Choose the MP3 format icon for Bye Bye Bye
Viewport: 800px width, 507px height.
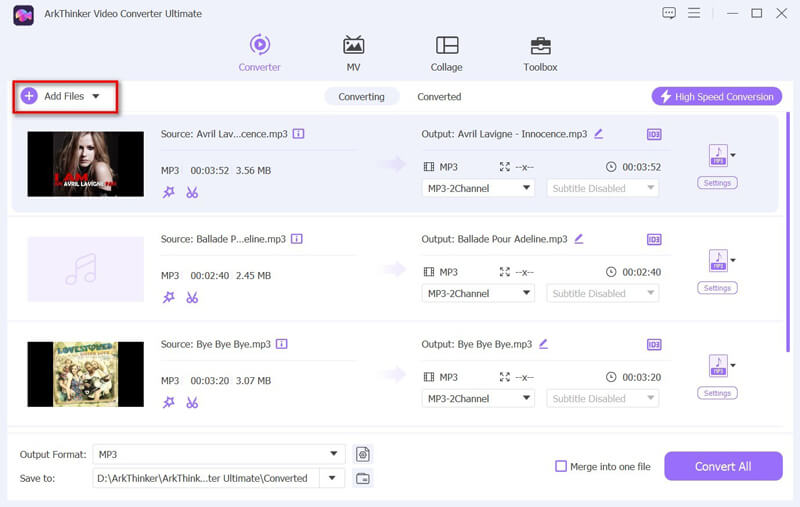(718, 365)
